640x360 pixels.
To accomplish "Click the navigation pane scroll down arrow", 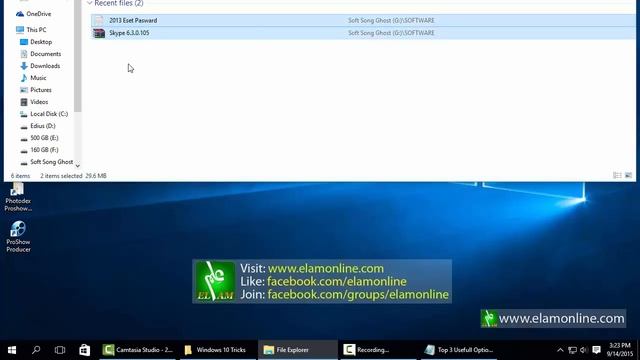I will (x=78, y=166).
